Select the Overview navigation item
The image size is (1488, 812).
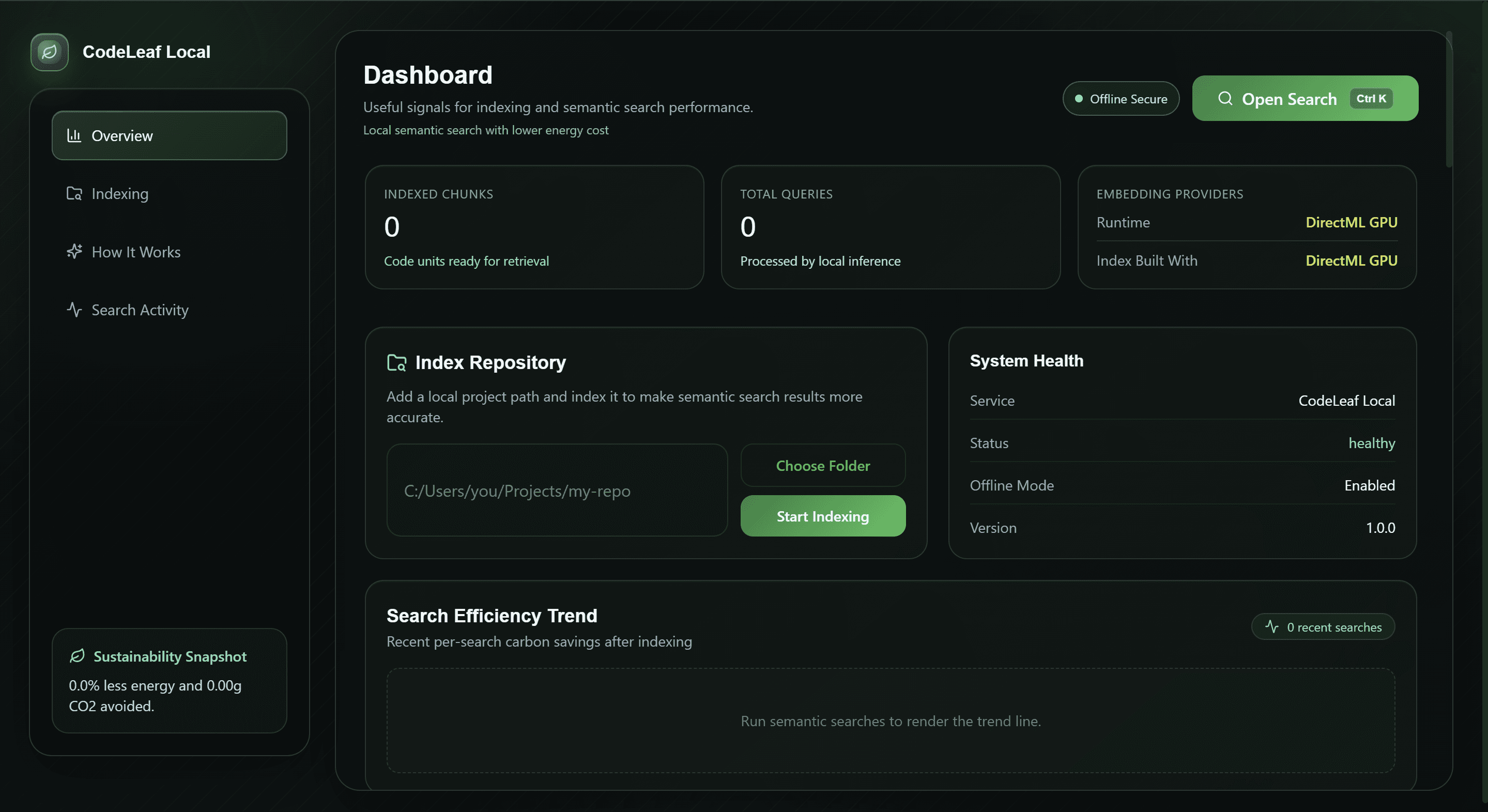click(x=168, y=136)
